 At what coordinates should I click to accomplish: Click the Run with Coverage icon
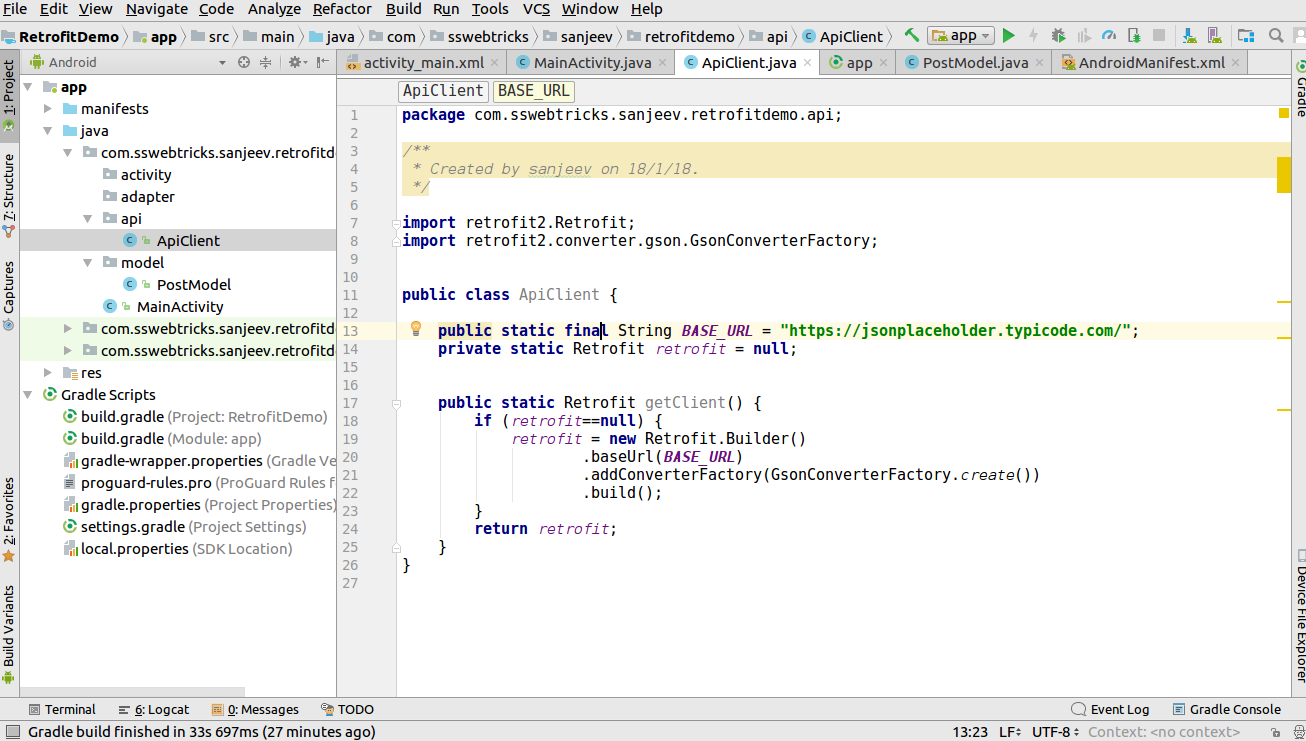coord(1083,36)
